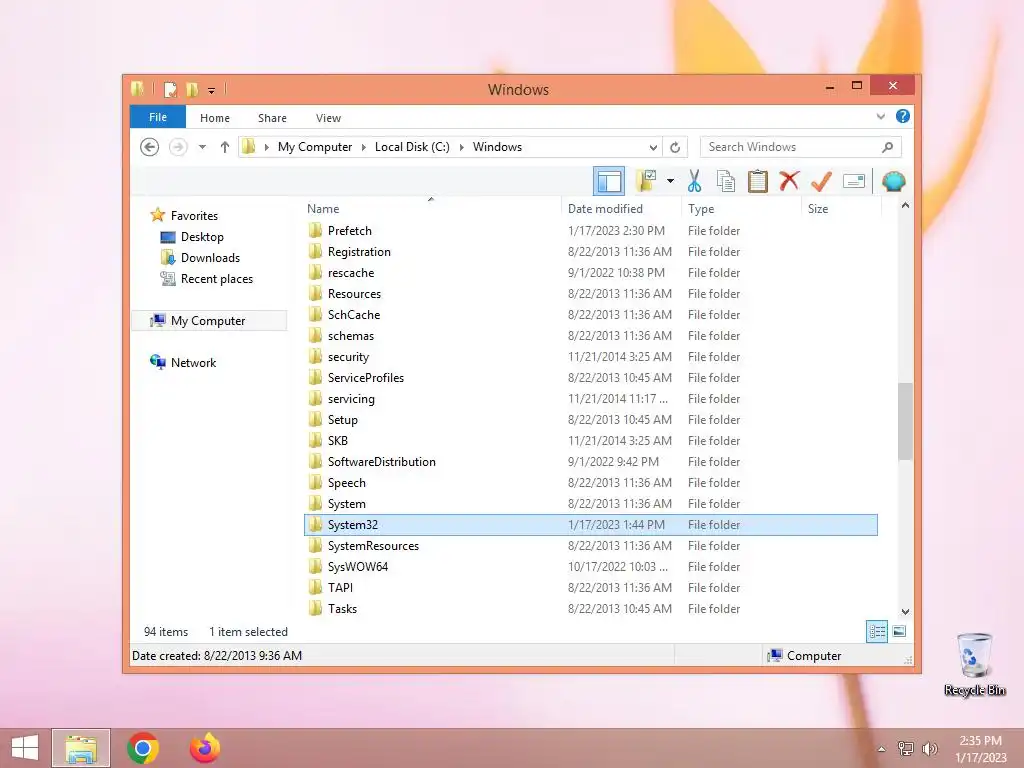1024x768 pixels.
Task: Expand the arrow before My Computer in the address bar
Action: tap(266, 147)
